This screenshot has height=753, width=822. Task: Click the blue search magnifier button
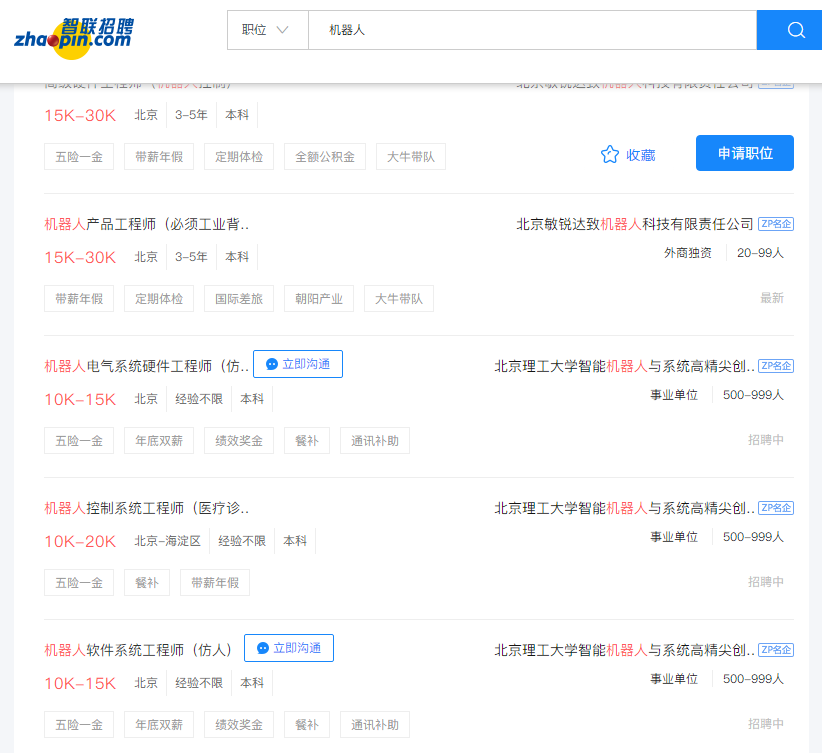coord(795,30)
